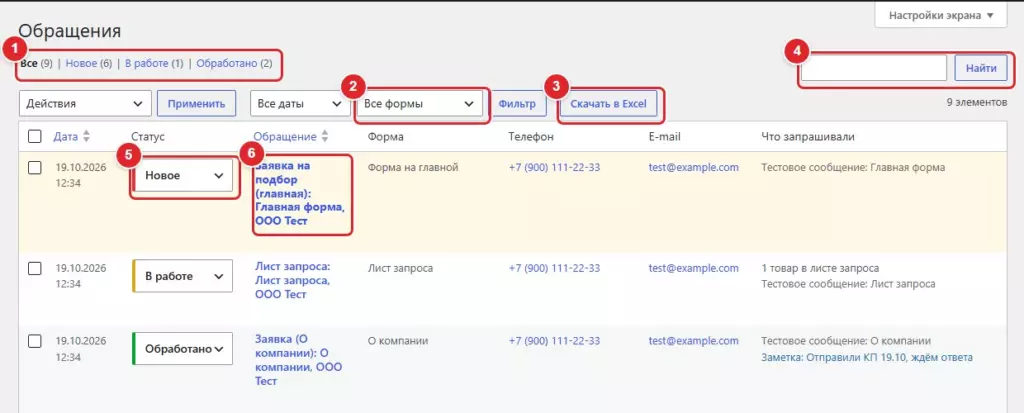This screenshot has height=413, width=1024.
Task: Click text Тестовое сообщение: О компании
Action: tap(846, 340)
